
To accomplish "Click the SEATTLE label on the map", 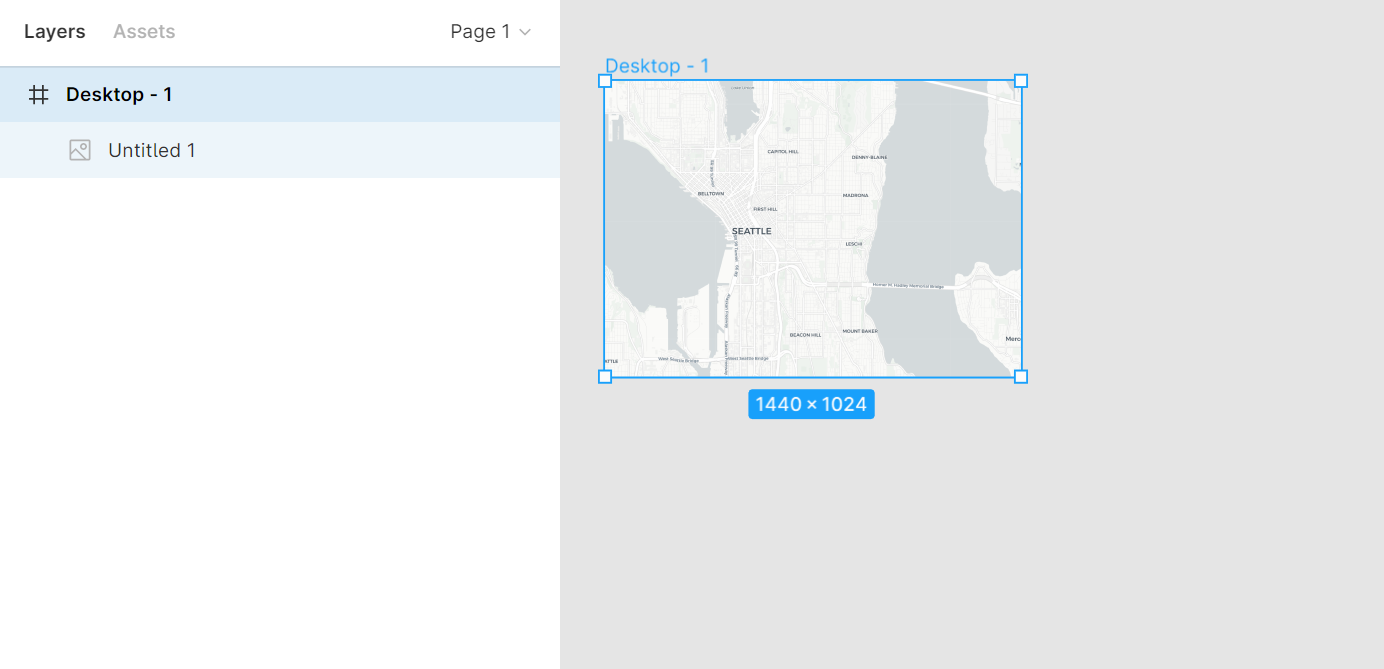I will pos(752,231).
